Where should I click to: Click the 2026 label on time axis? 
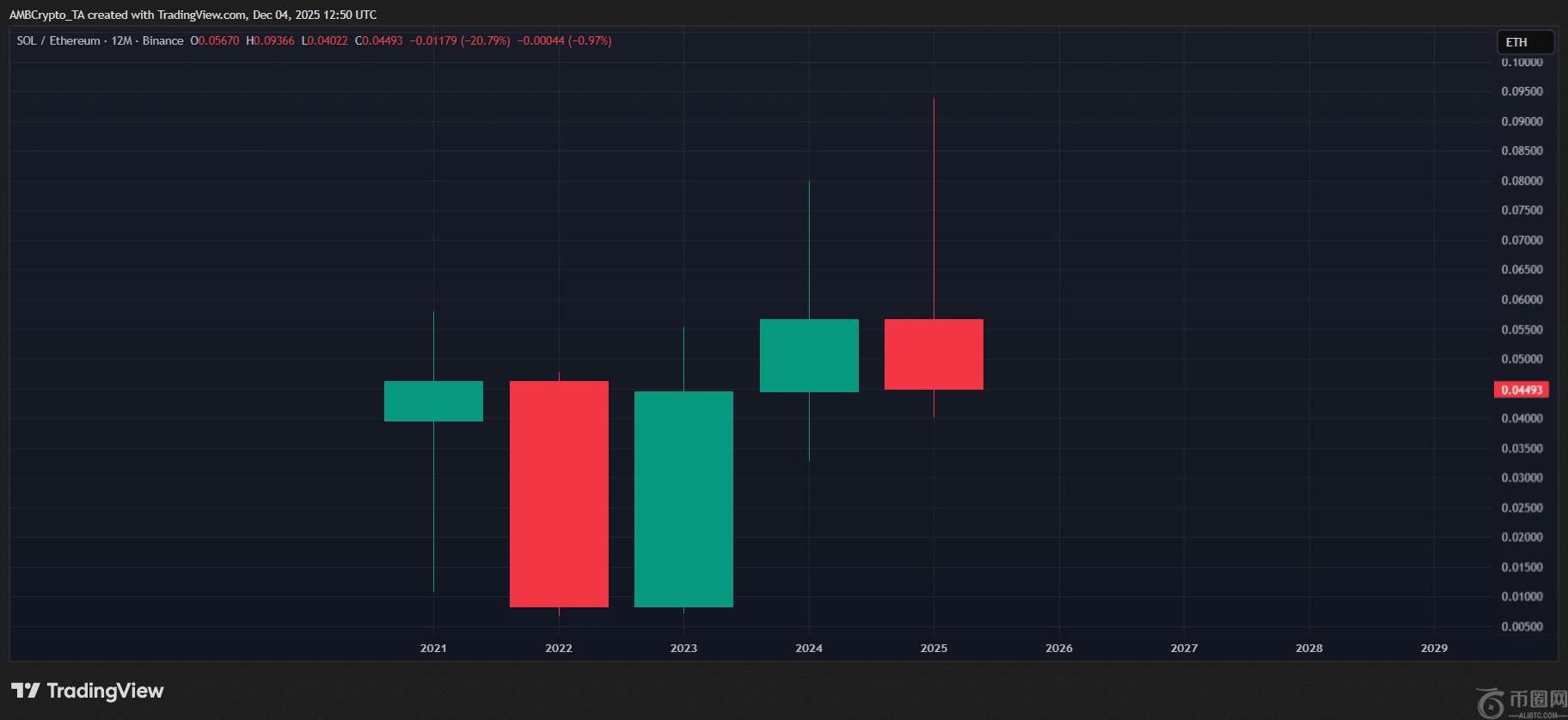click(x=1058, y=648)
